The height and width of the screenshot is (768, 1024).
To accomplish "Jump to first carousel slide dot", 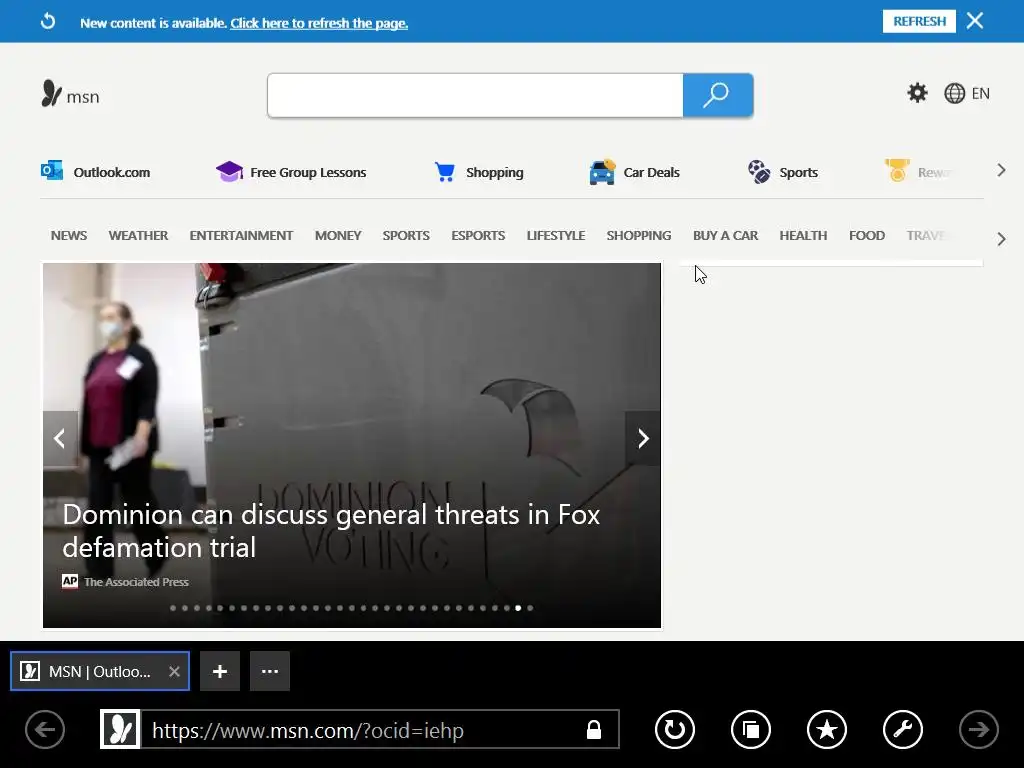I will coord(173,608).
